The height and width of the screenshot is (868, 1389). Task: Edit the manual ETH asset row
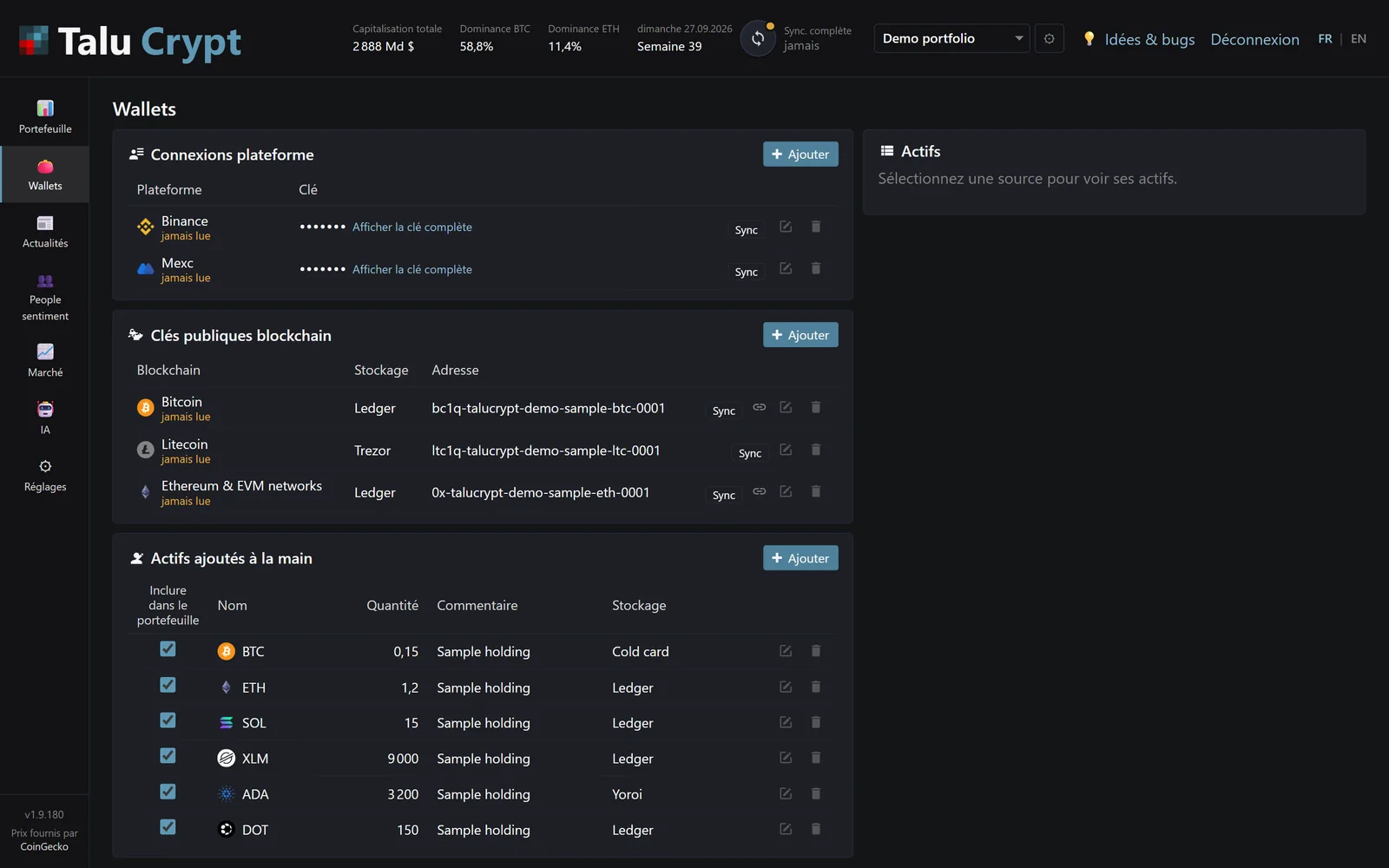tap(786, 687)
